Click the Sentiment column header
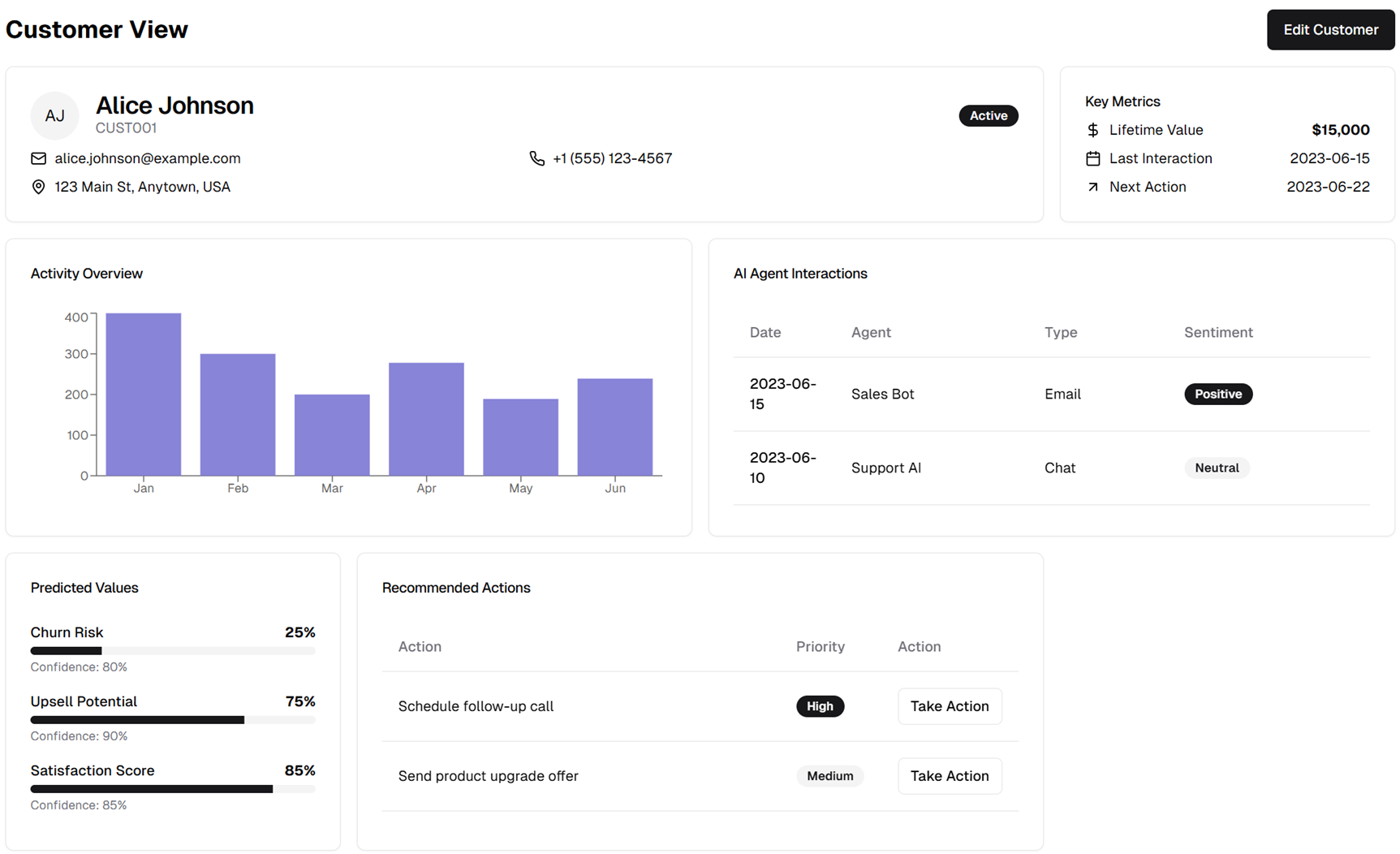The height and width of the screenshot is (854, 1400). 1218,332
